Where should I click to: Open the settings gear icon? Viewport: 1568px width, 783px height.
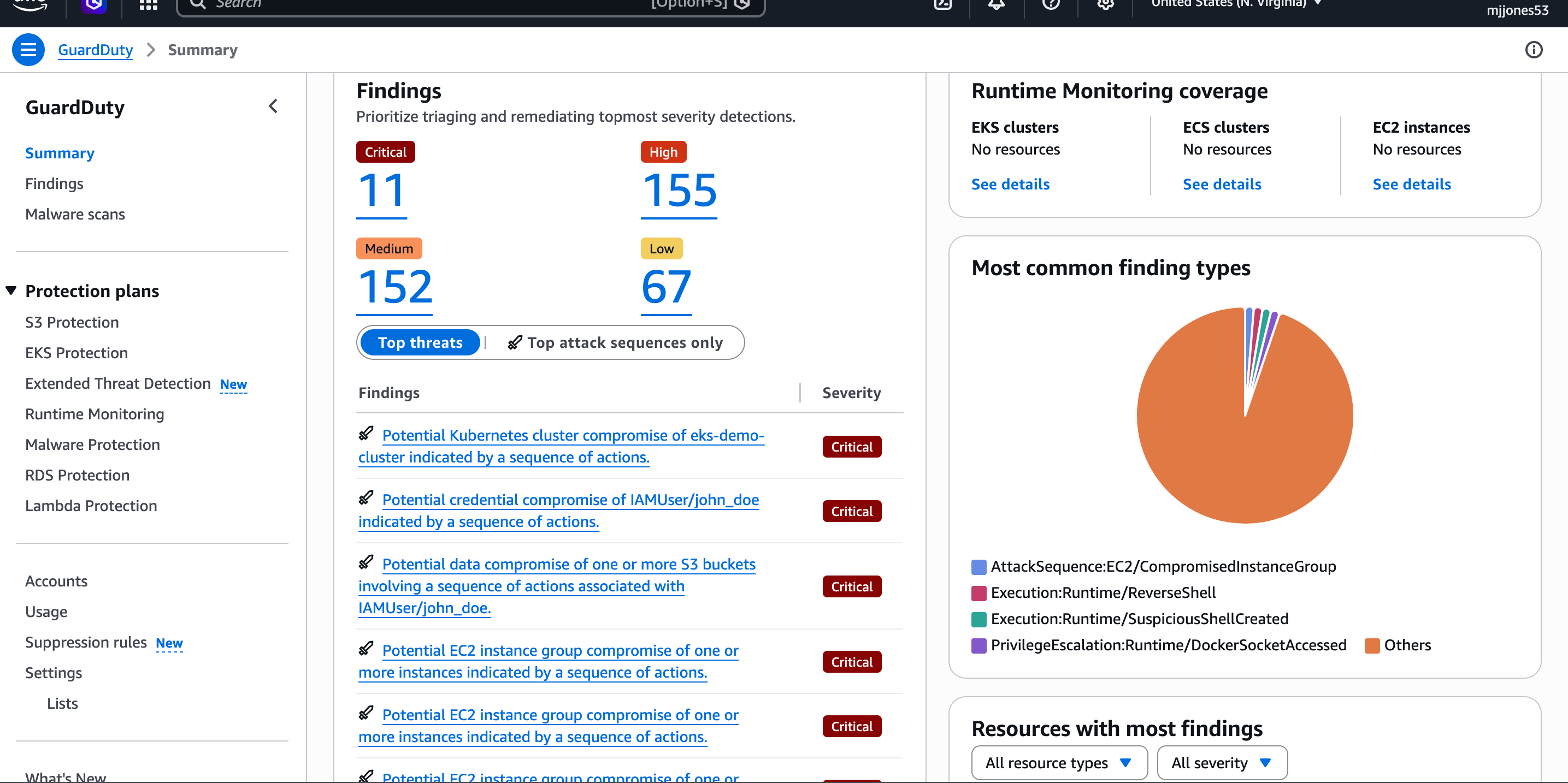pyautogui.click(x=1105, y=5)
